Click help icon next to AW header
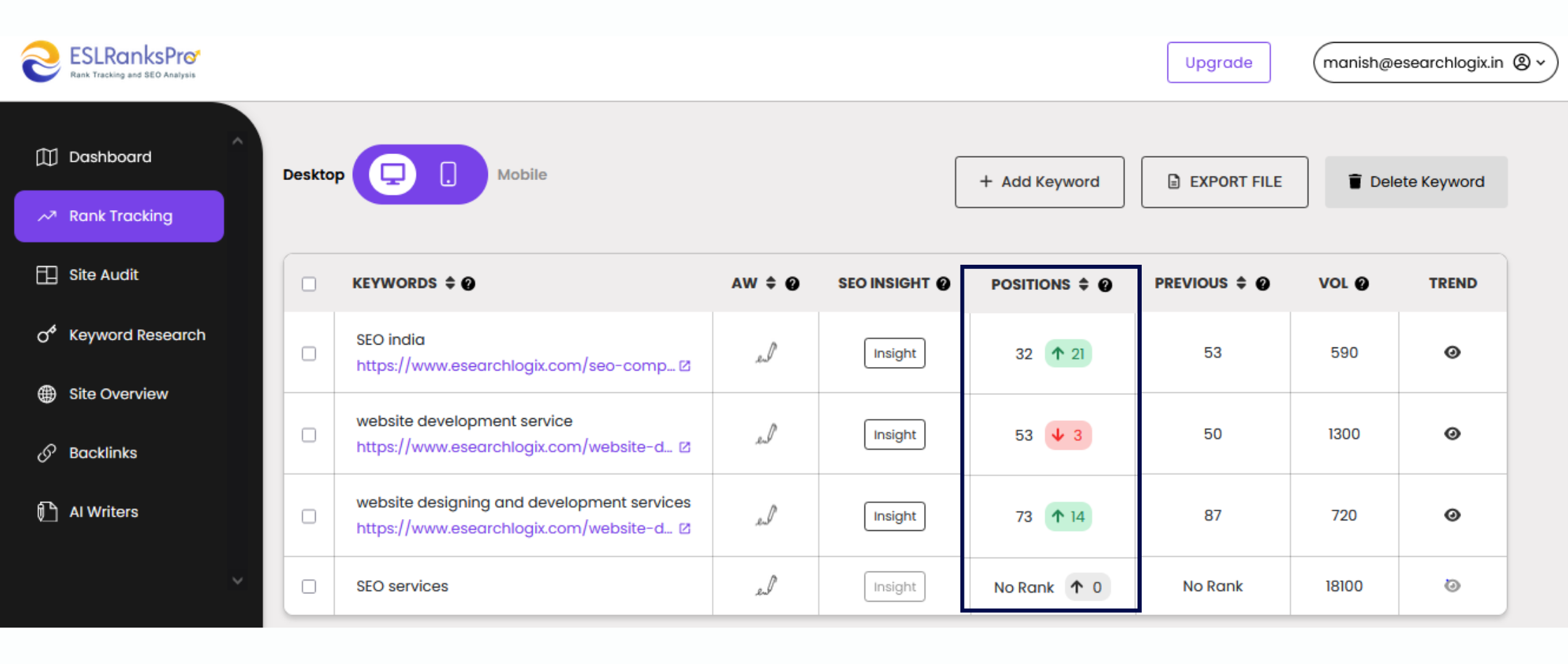1568x664 pixels. pos(792,284)
